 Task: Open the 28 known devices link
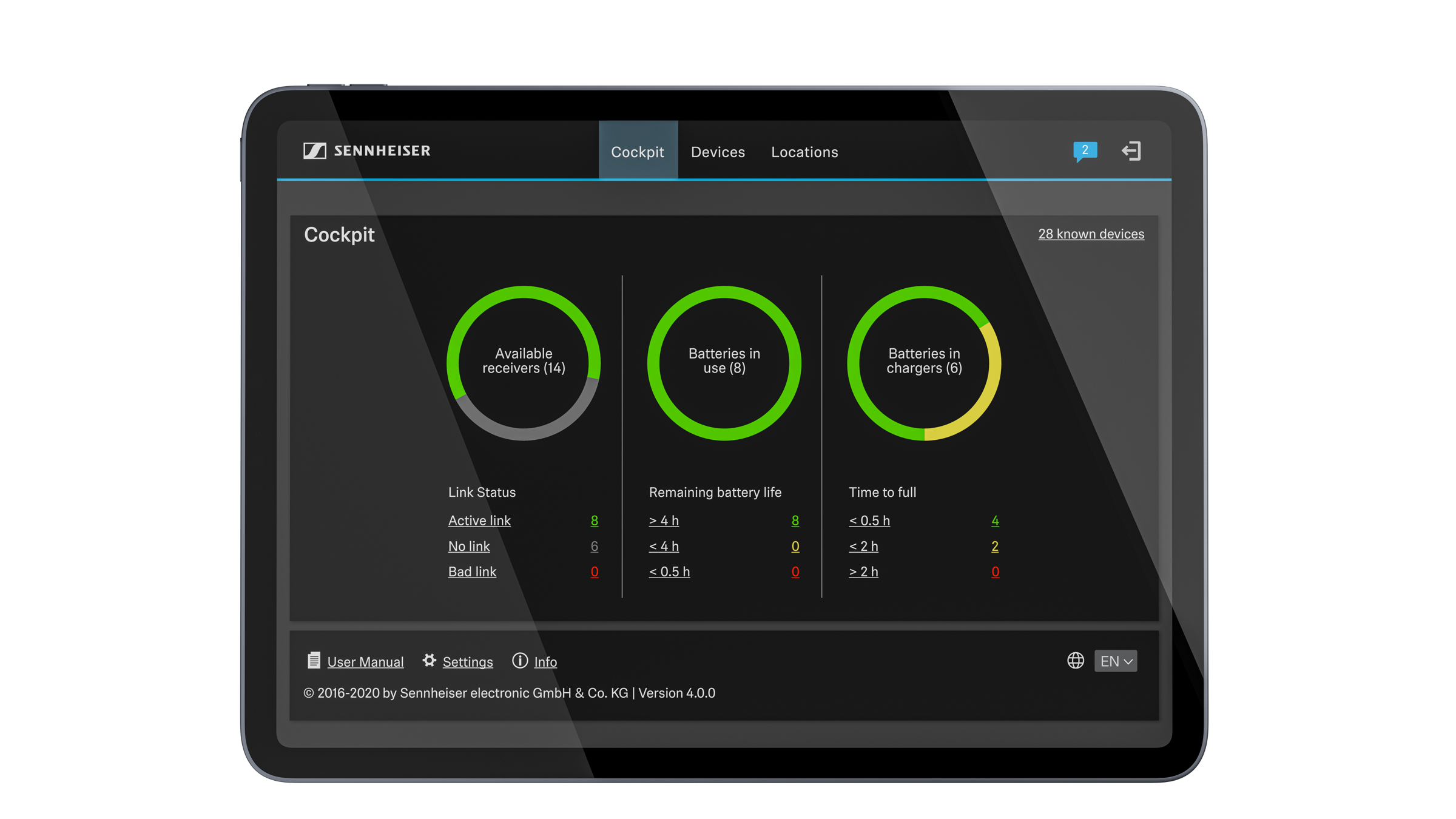click(1090, 234)
